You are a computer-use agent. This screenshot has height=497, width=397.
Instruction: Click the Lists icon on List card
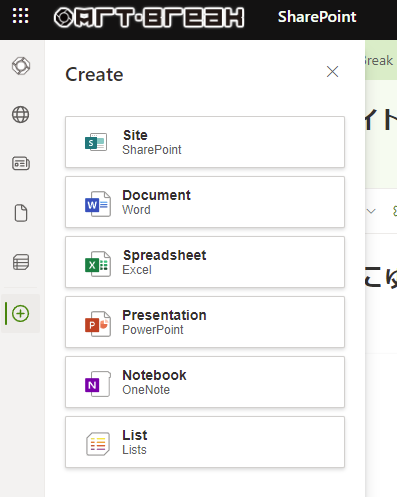tap(98, 444)
